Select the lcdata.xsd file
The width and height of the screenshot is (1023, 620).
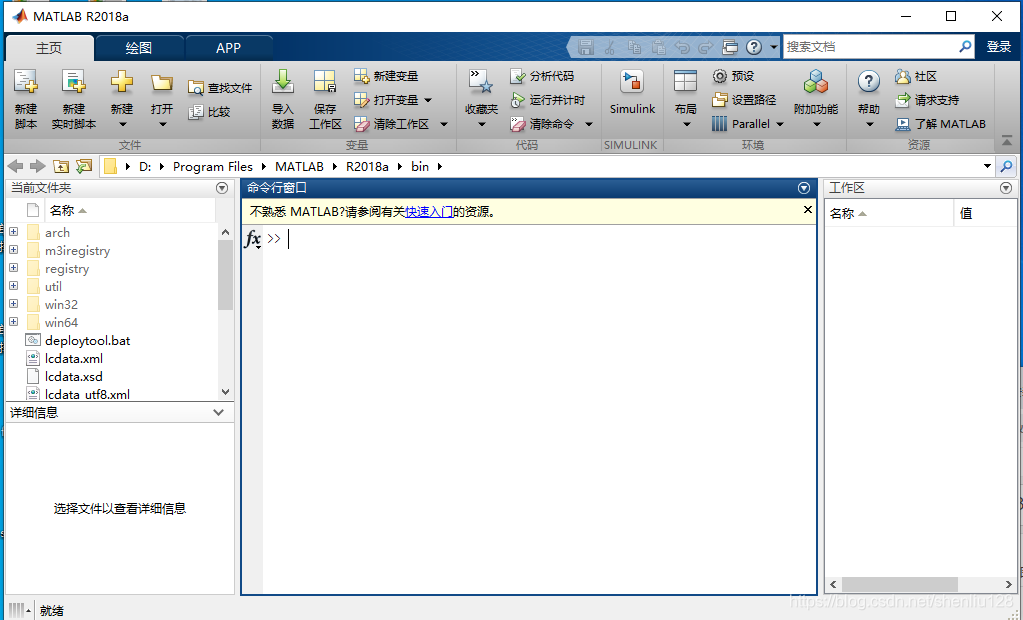[74, 377]
